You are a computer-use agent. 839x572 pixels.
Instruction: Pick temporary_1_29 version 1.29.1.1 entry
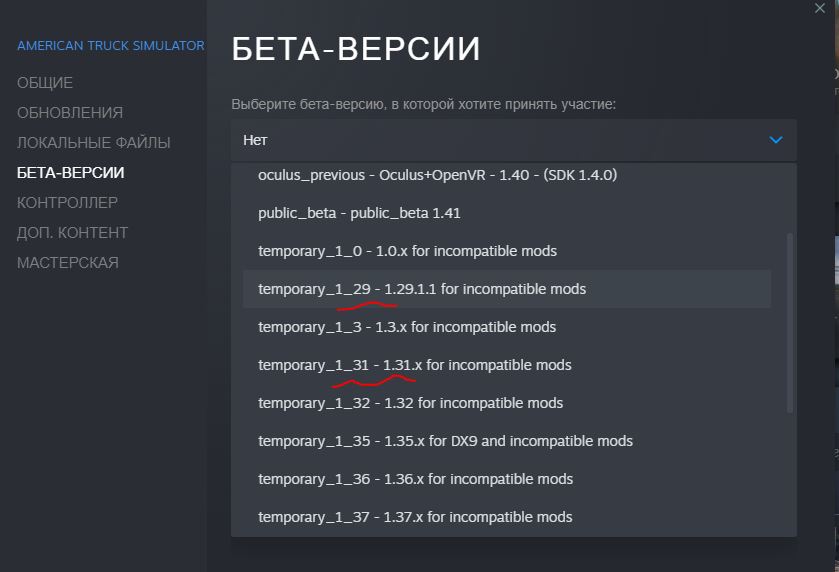coord(507,289)
